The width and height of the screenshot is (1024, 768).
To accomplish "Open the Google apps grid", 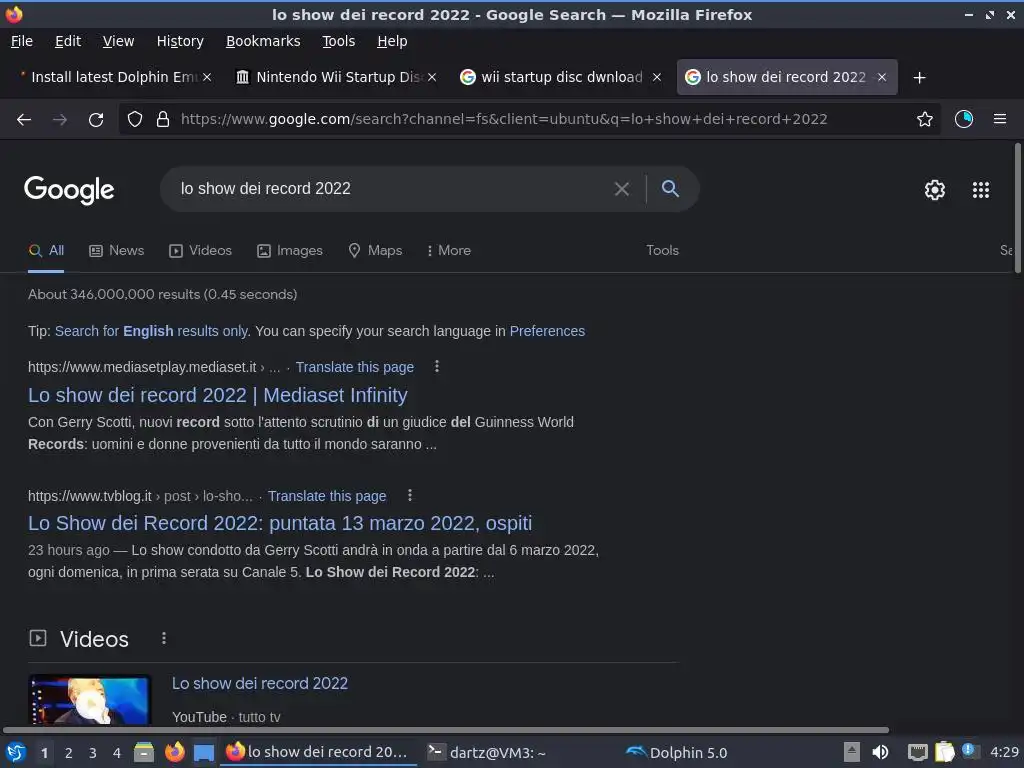I will 981,189.
